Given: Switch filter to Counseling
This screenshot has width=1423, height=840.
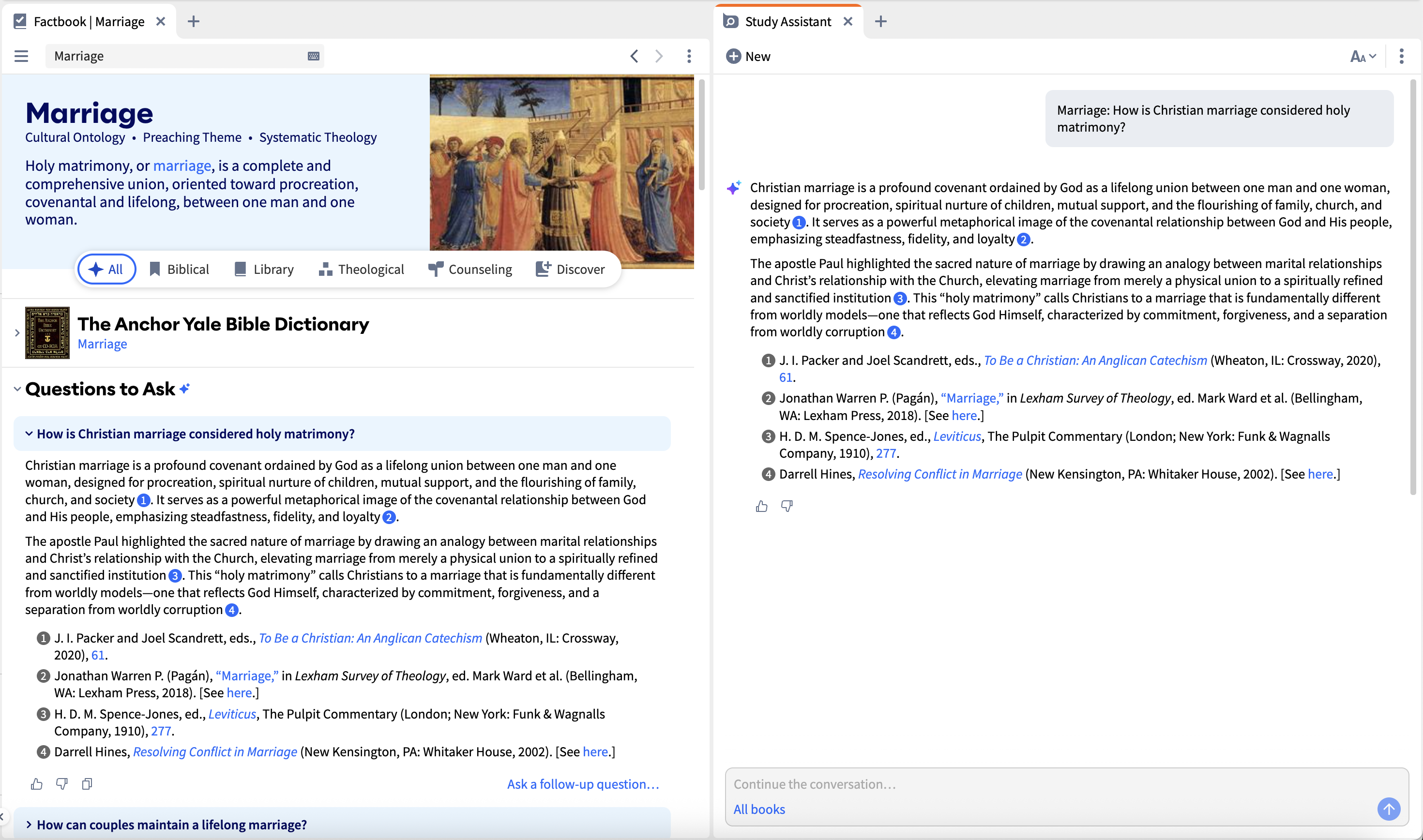Looking at the screenshot, I should coord(470,270).
